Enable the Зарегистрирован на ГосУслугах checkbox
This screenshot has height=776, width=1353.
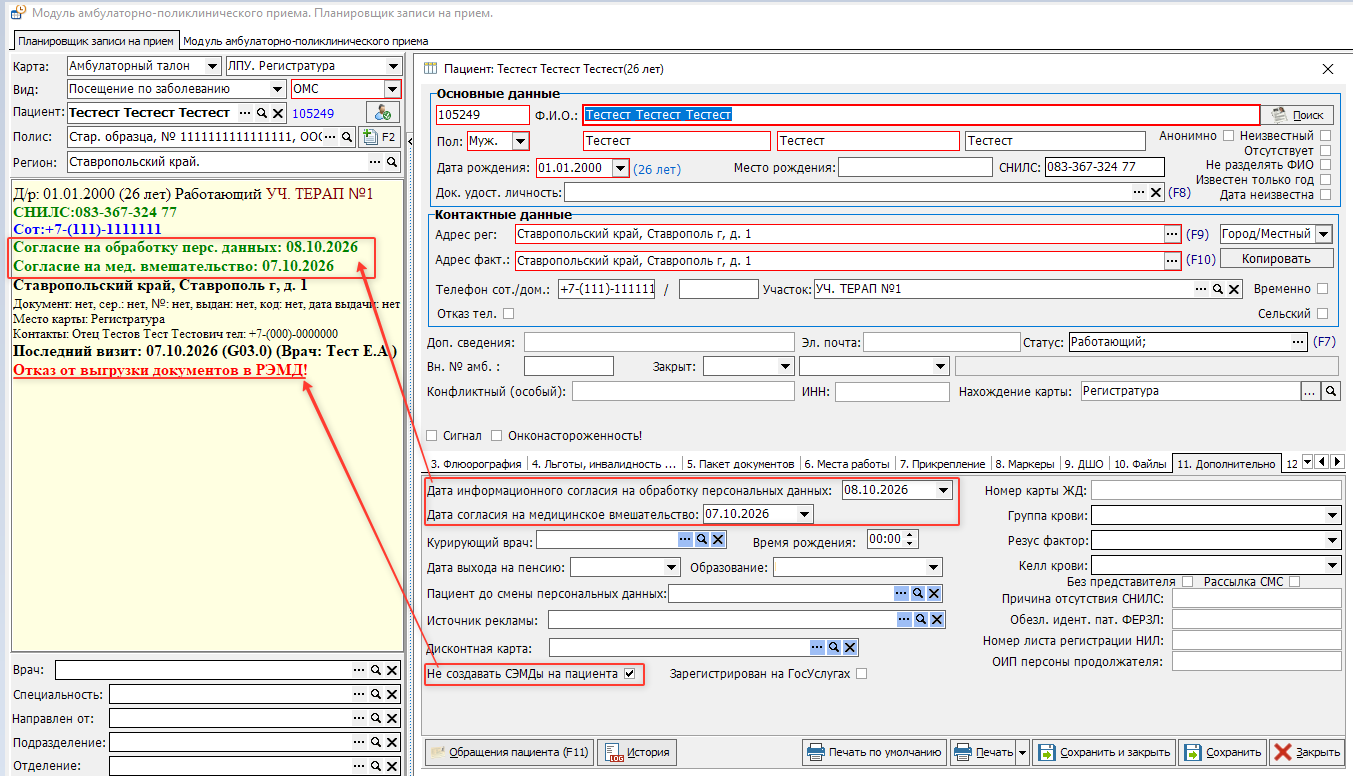tap(861, 674)
